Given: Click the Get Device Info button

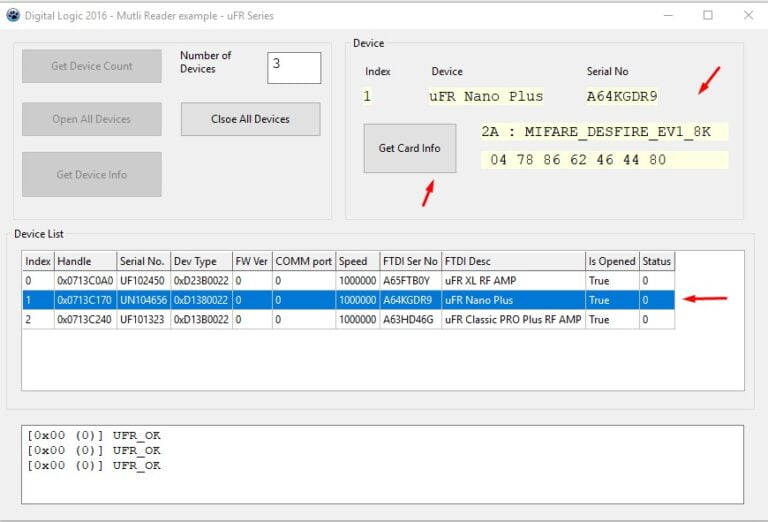Looking at the screenshot, I should [x=92, y=174].
